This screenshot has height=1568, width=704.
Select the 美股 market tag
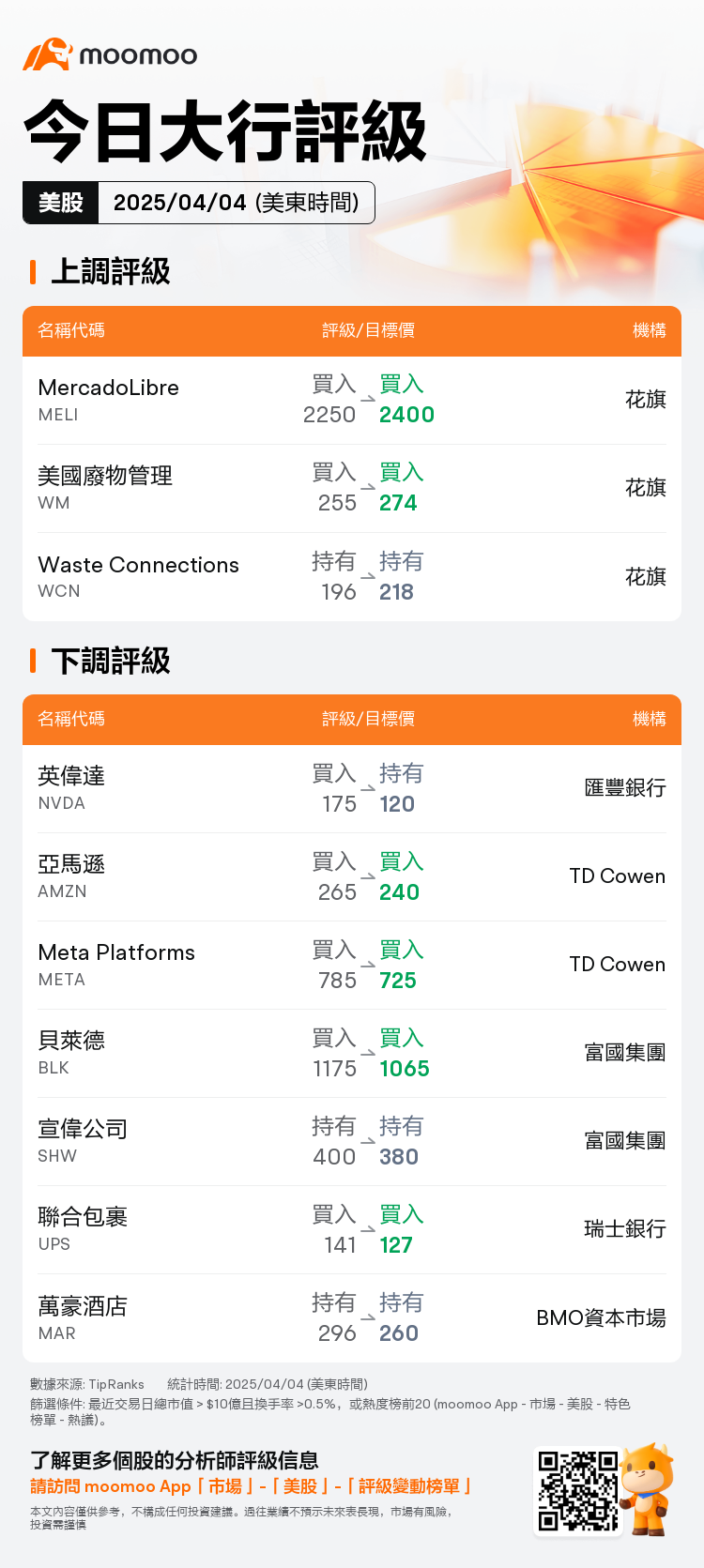tap(61, 203)
